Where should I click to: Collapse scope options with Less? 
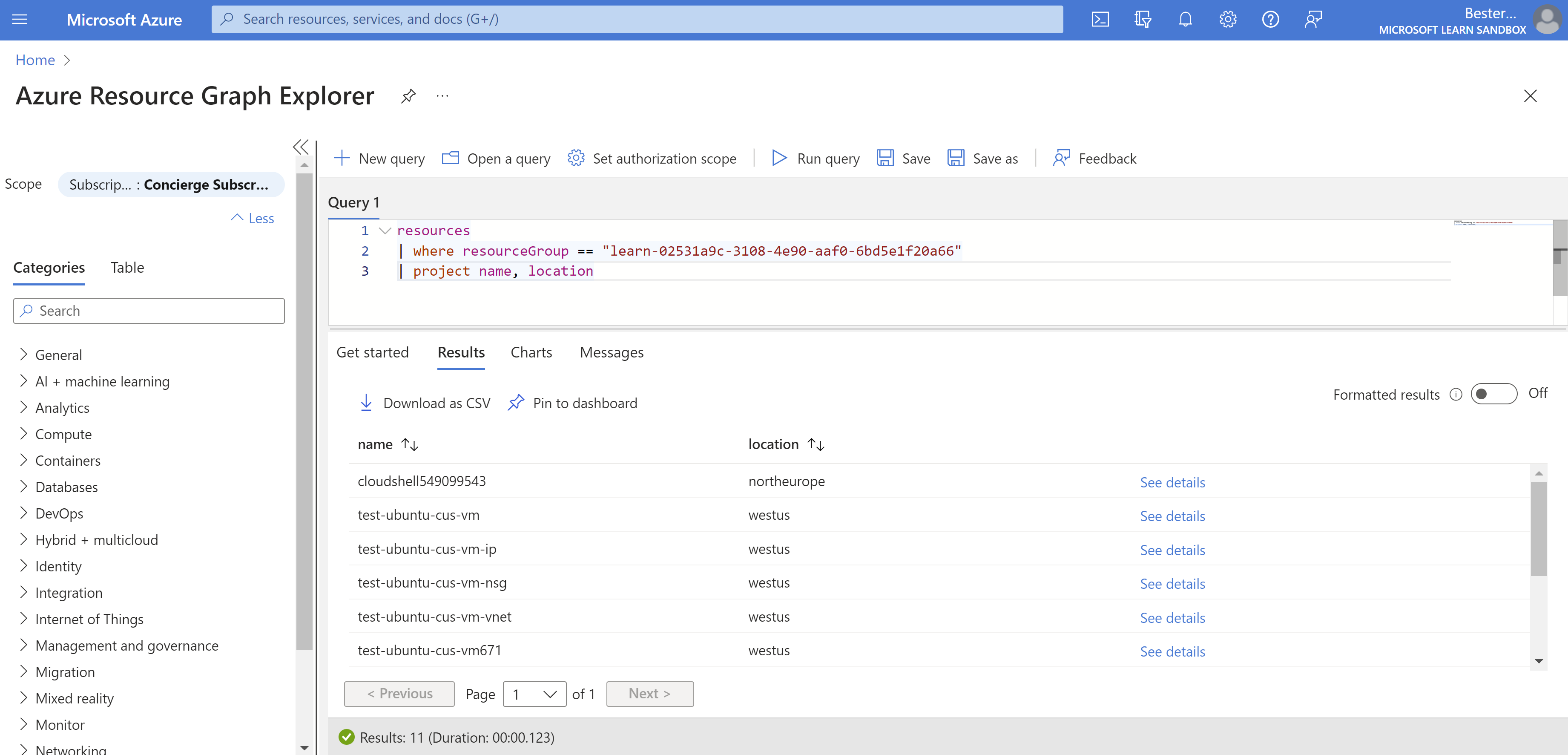(253, 218)
